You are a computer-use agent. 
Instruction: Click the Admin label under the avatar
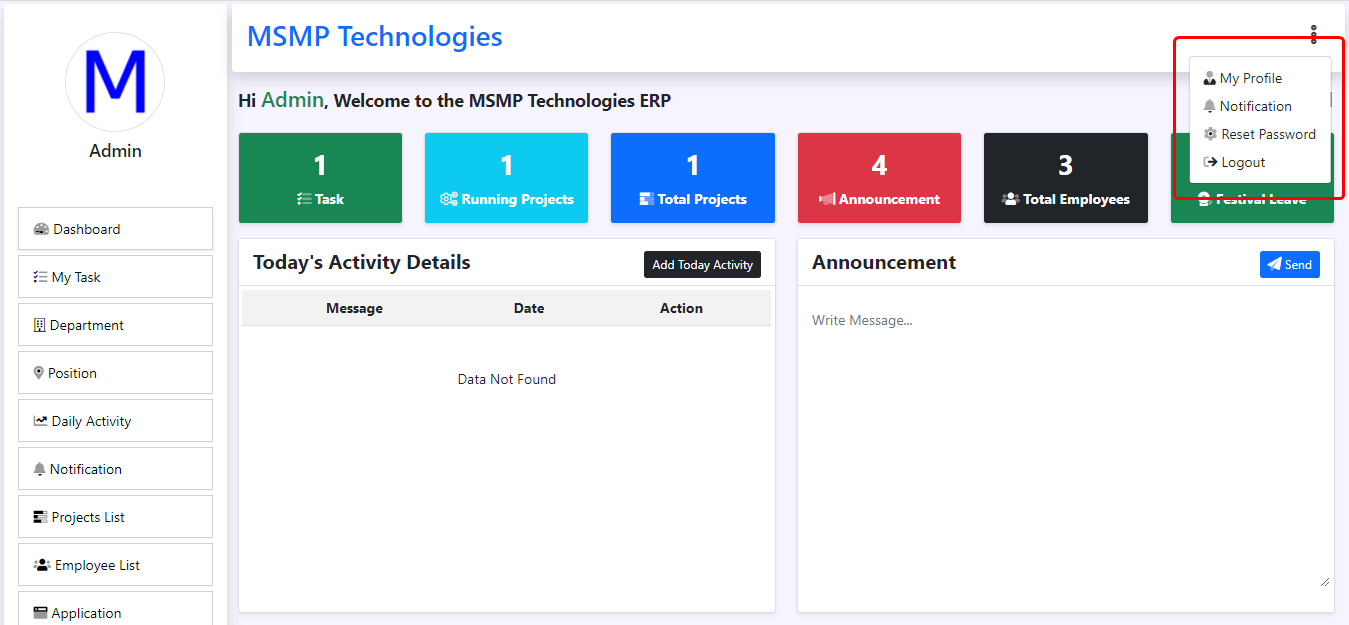115,151
